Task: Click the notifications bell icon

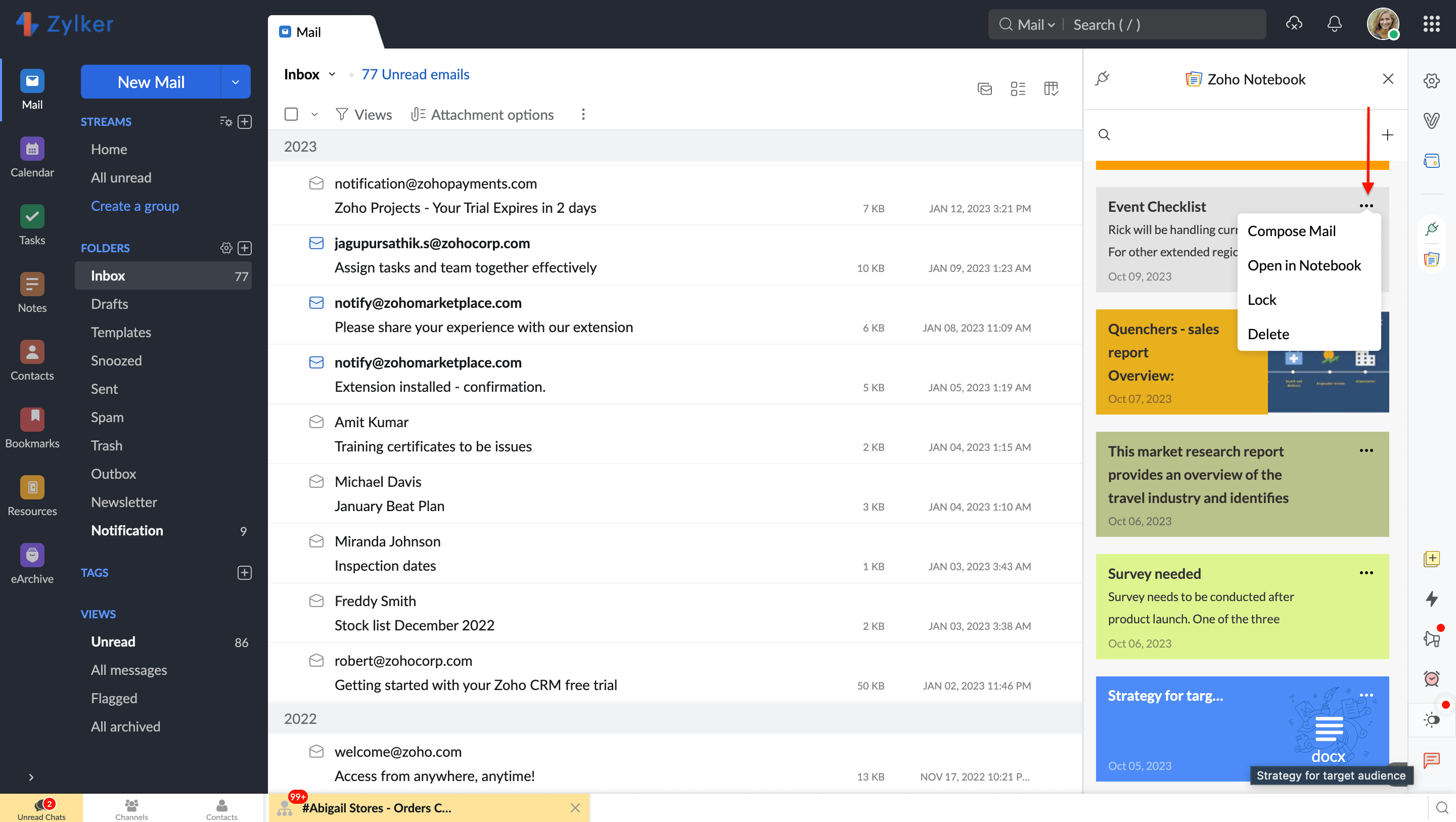Action: [1334, 24]
